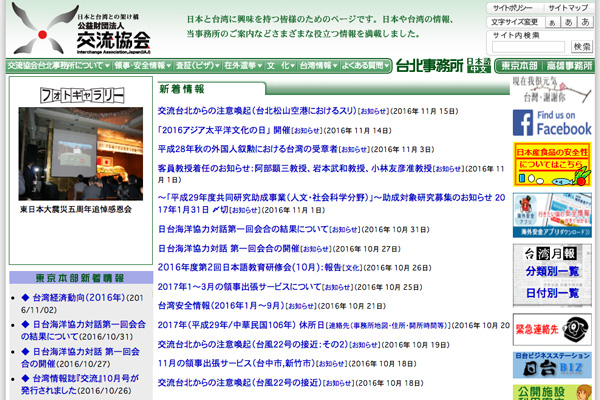Click the 東京本部新着情報 section header
600x400 pixels.
81,278
